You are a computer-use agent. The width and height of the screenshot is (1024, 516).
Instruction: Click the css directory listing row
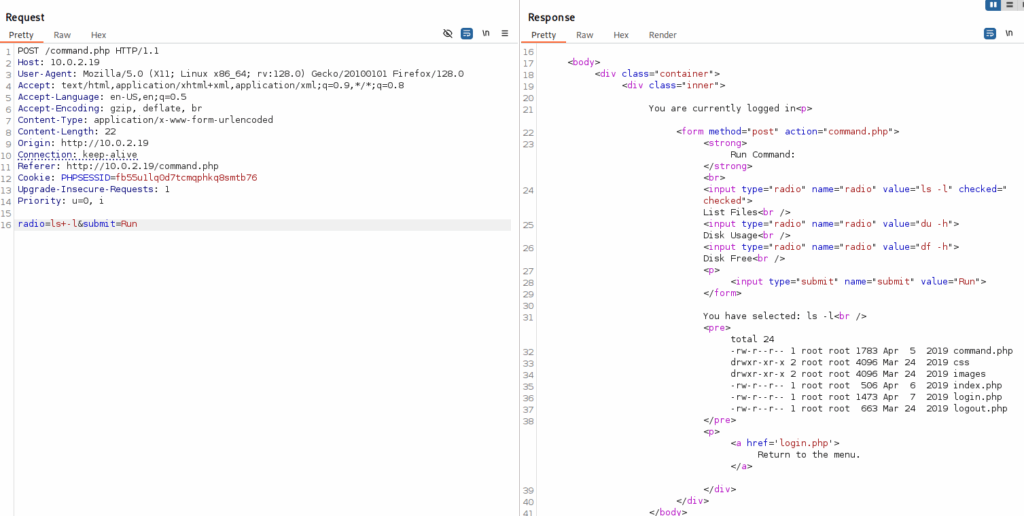tap(850, 363)
